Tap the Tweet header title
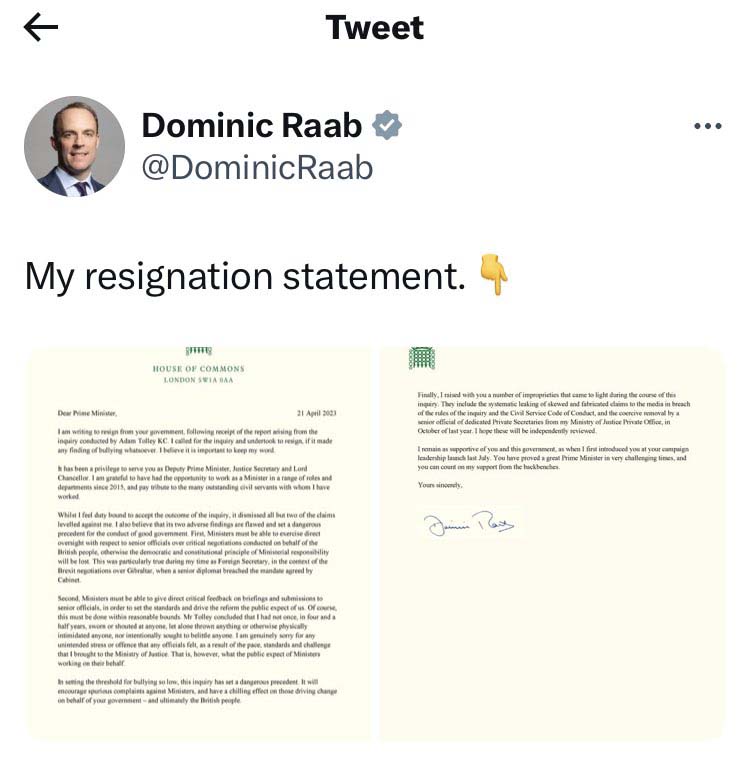Screen dimensions: 750x769 point(374,28)
